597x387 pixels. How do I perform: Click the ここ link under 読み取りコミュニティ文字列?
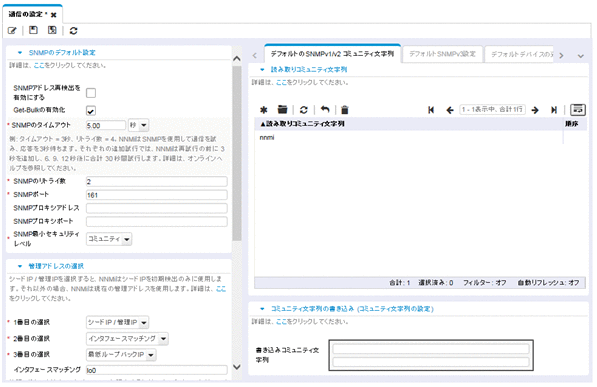click(x=281, y=82)
